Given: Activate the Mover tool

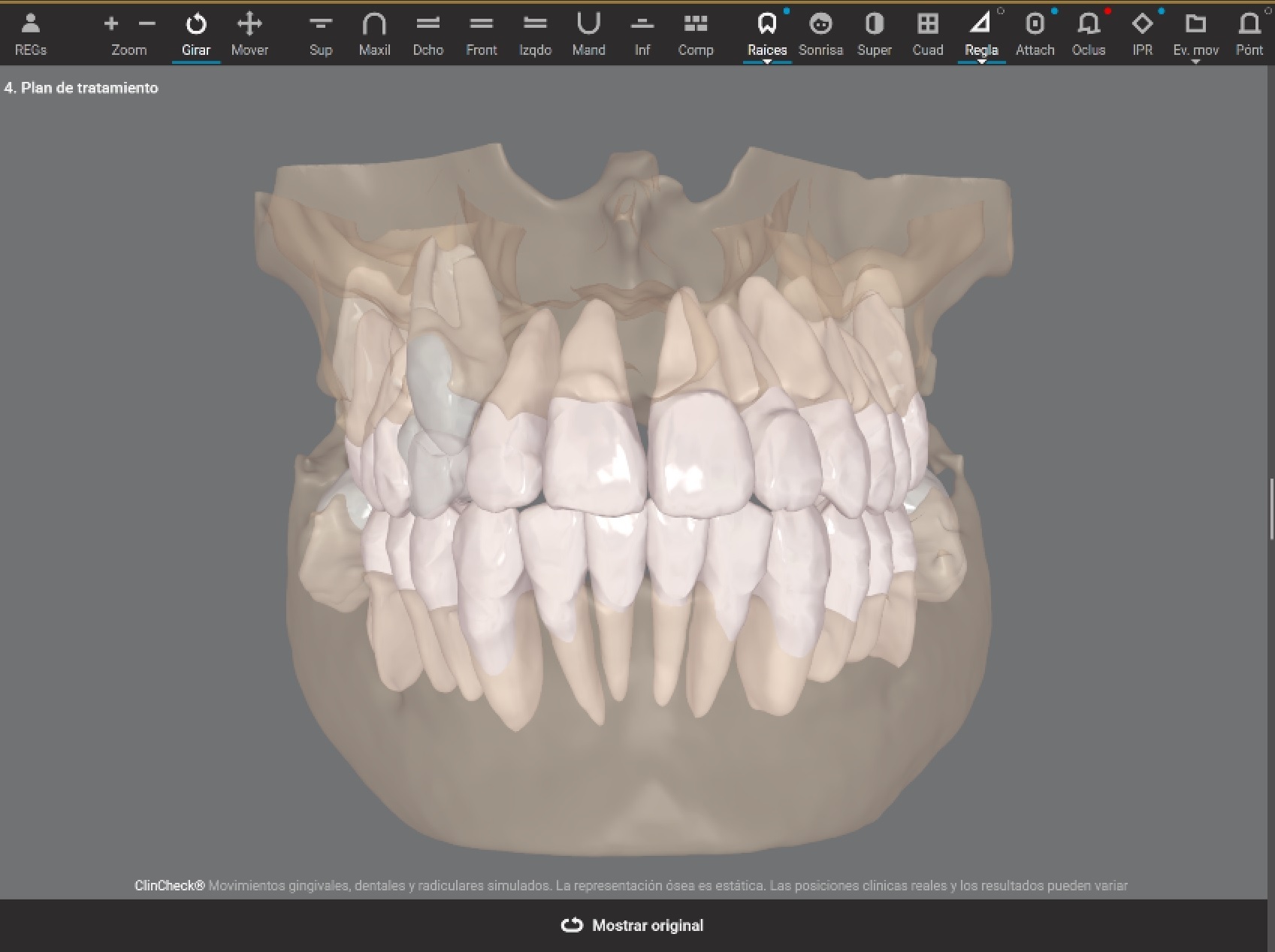Looking at the screenshot, I should click(249, 30).
